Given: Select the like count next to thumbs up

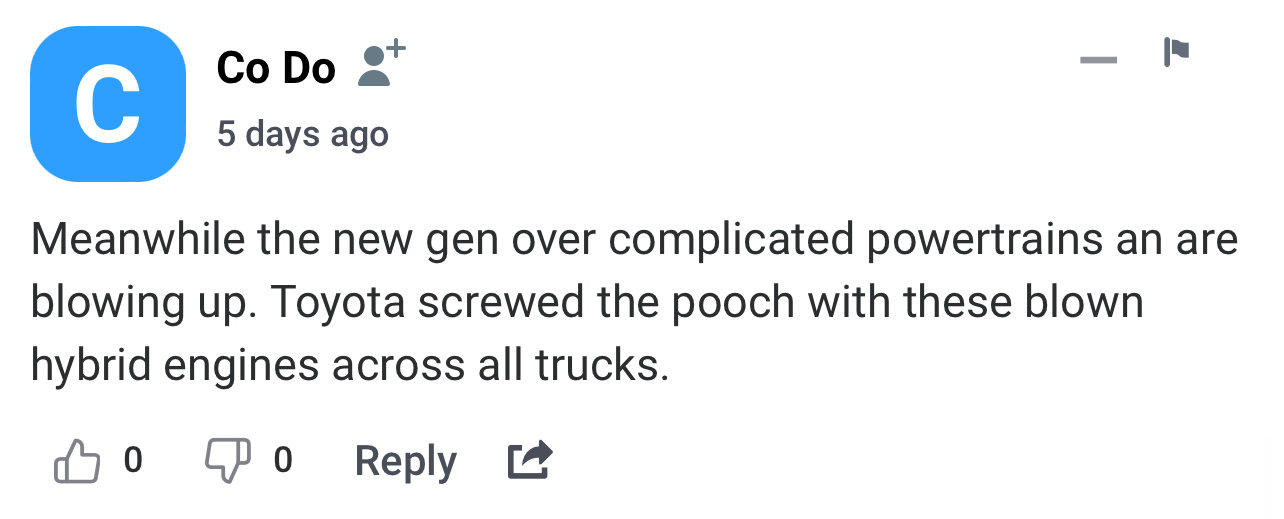Looking at the screenshot, I should tap(133, 460).
